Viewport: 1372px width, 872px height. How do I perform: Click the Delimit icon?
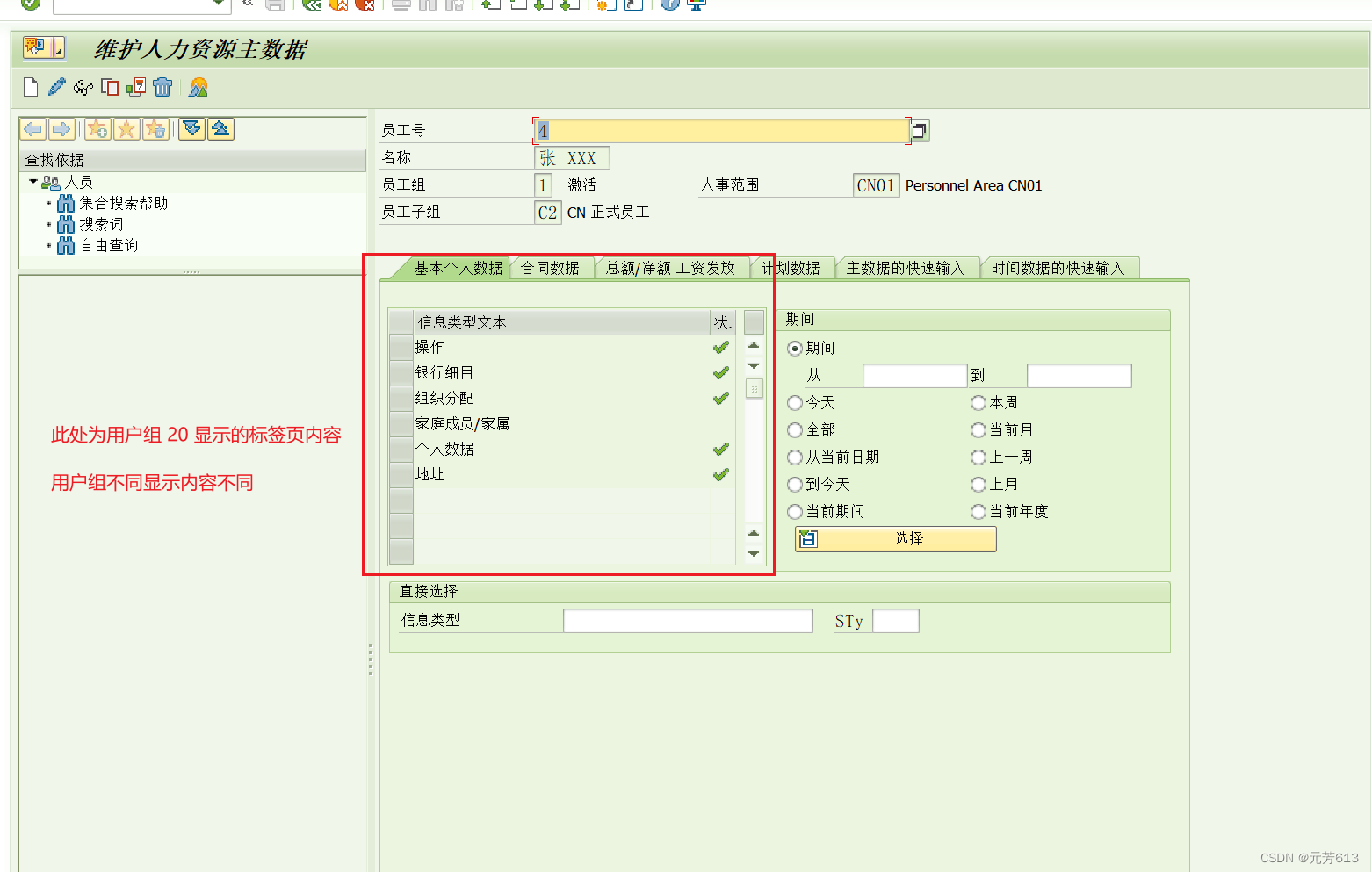point(136,87)
